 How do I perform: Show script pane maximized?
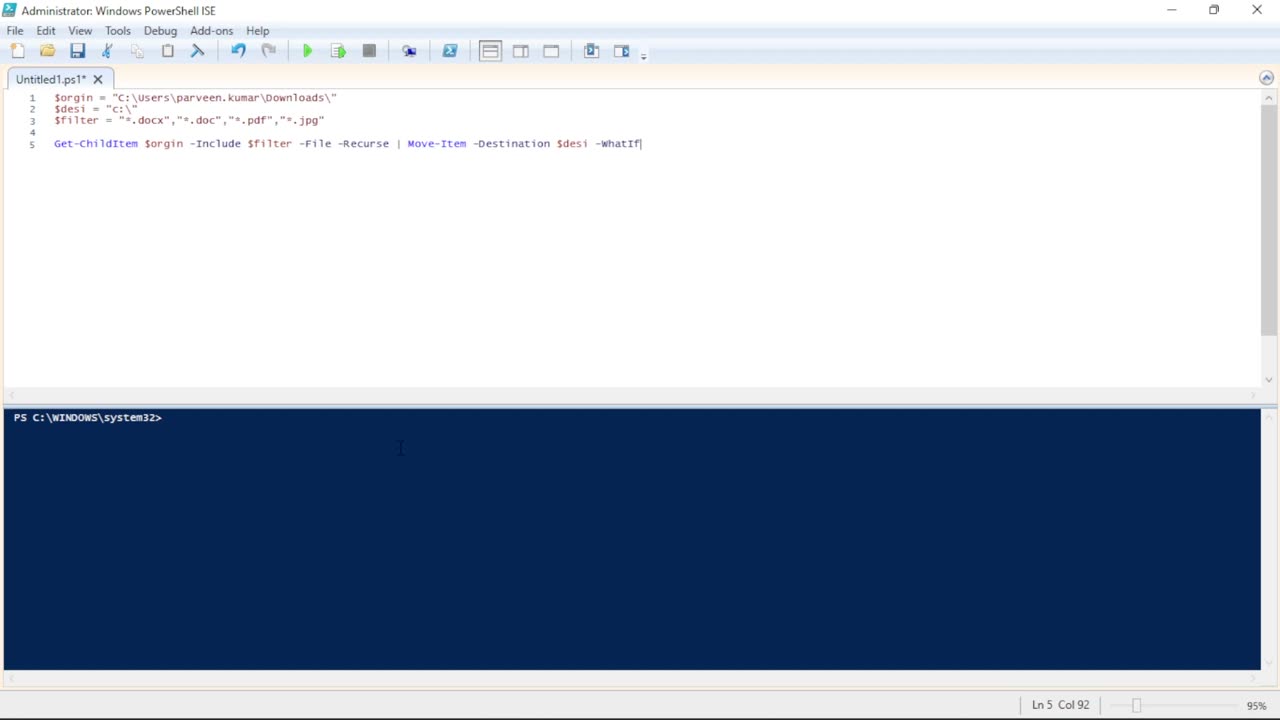(551, 51)
